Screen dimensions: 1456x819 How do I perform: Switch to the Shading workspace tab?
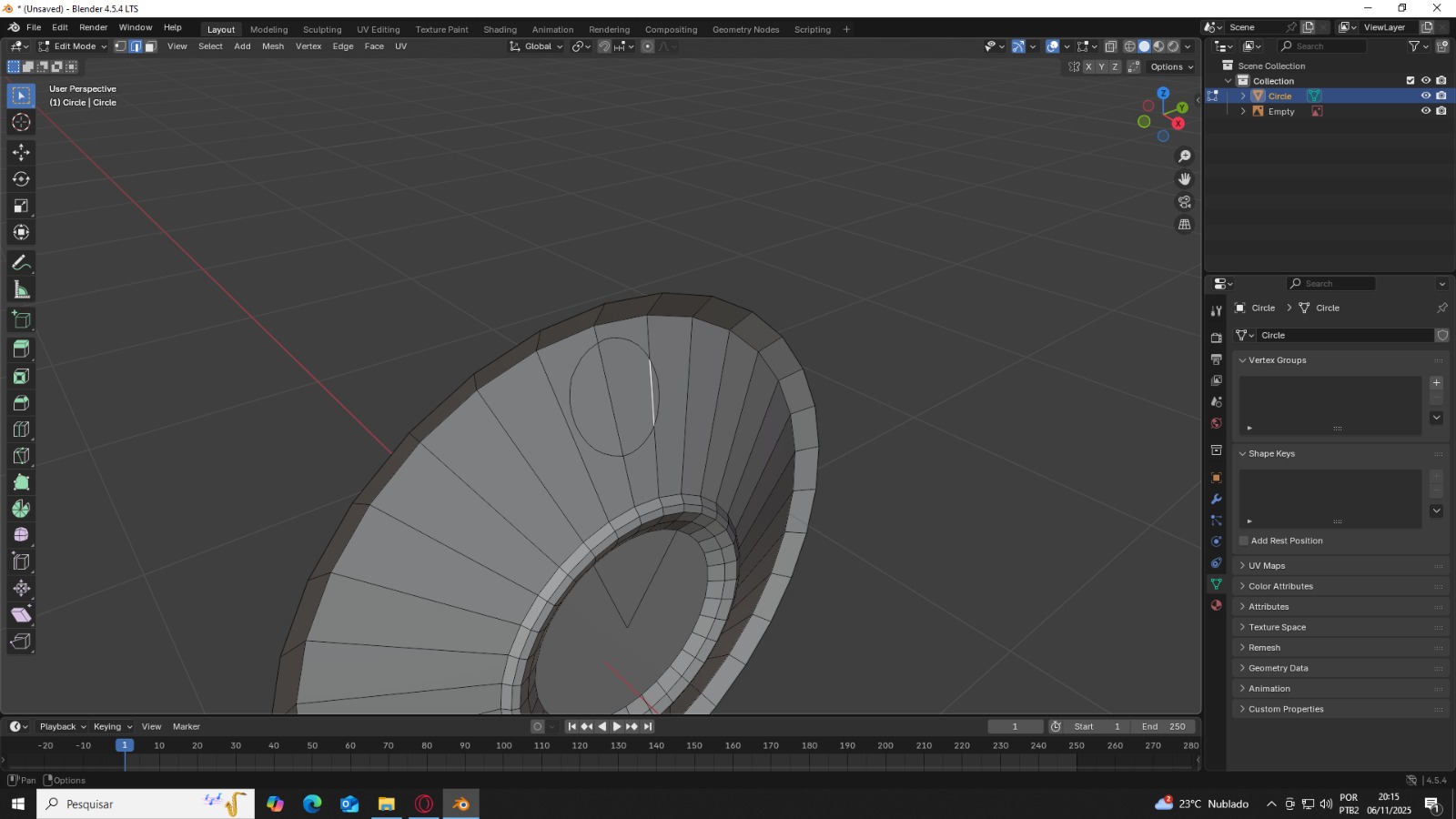click(x=500, y=29)
